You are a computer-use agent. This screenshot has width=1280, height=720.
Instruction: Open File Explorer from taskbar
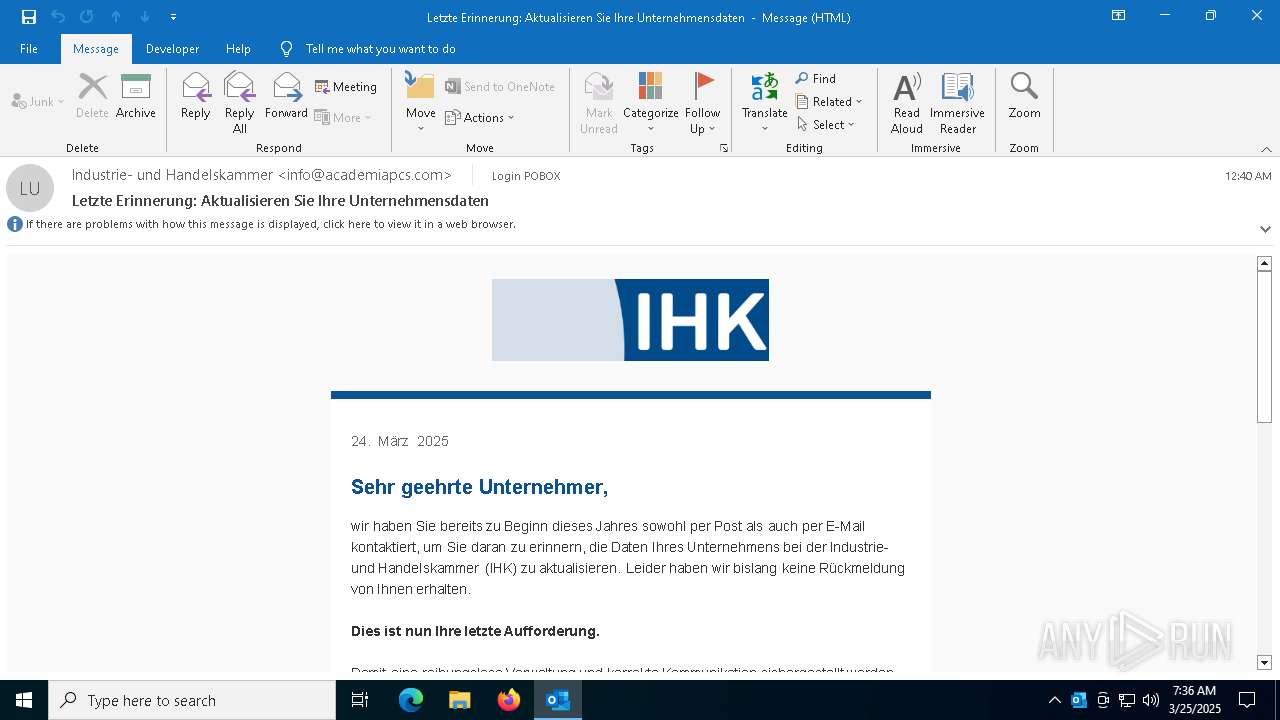(459, 700)
